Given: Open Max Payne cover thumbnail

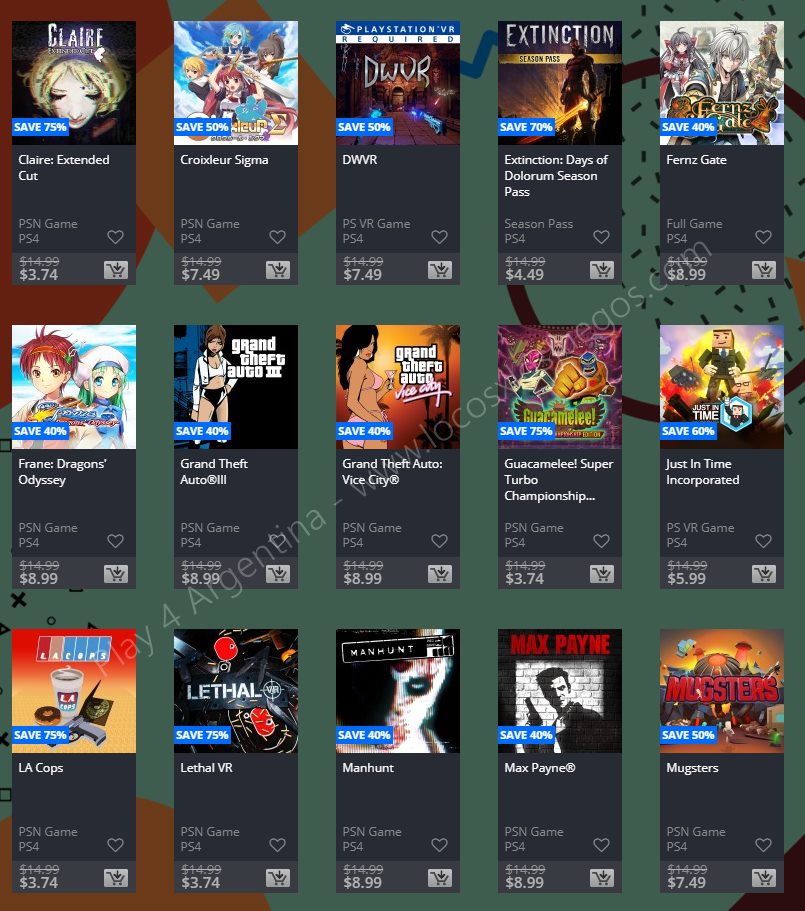Looking at the screenshot, I should [x=560, y=691].
